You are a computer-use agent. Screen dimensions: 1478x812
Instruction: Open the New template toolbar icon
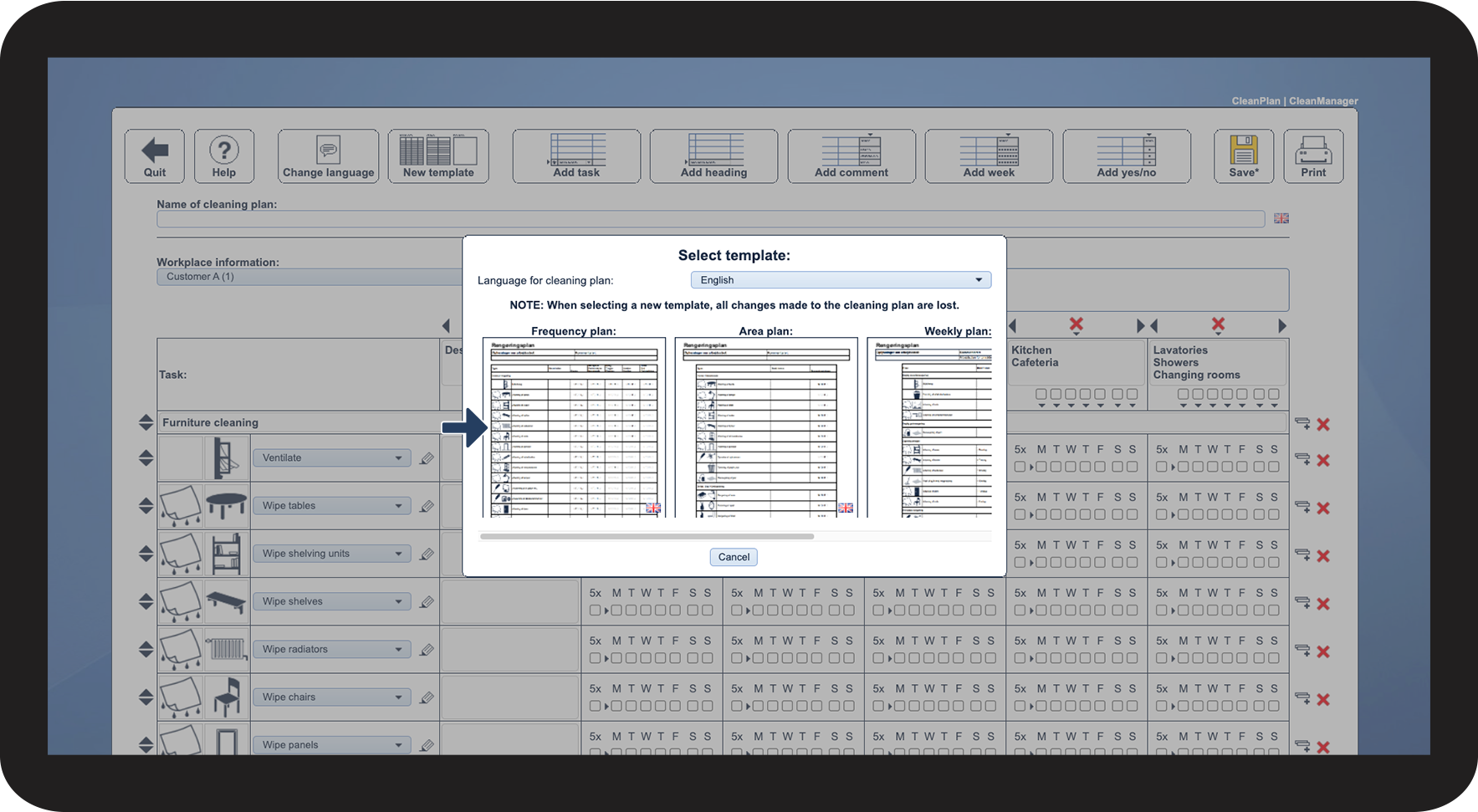(x=438, y=151)
